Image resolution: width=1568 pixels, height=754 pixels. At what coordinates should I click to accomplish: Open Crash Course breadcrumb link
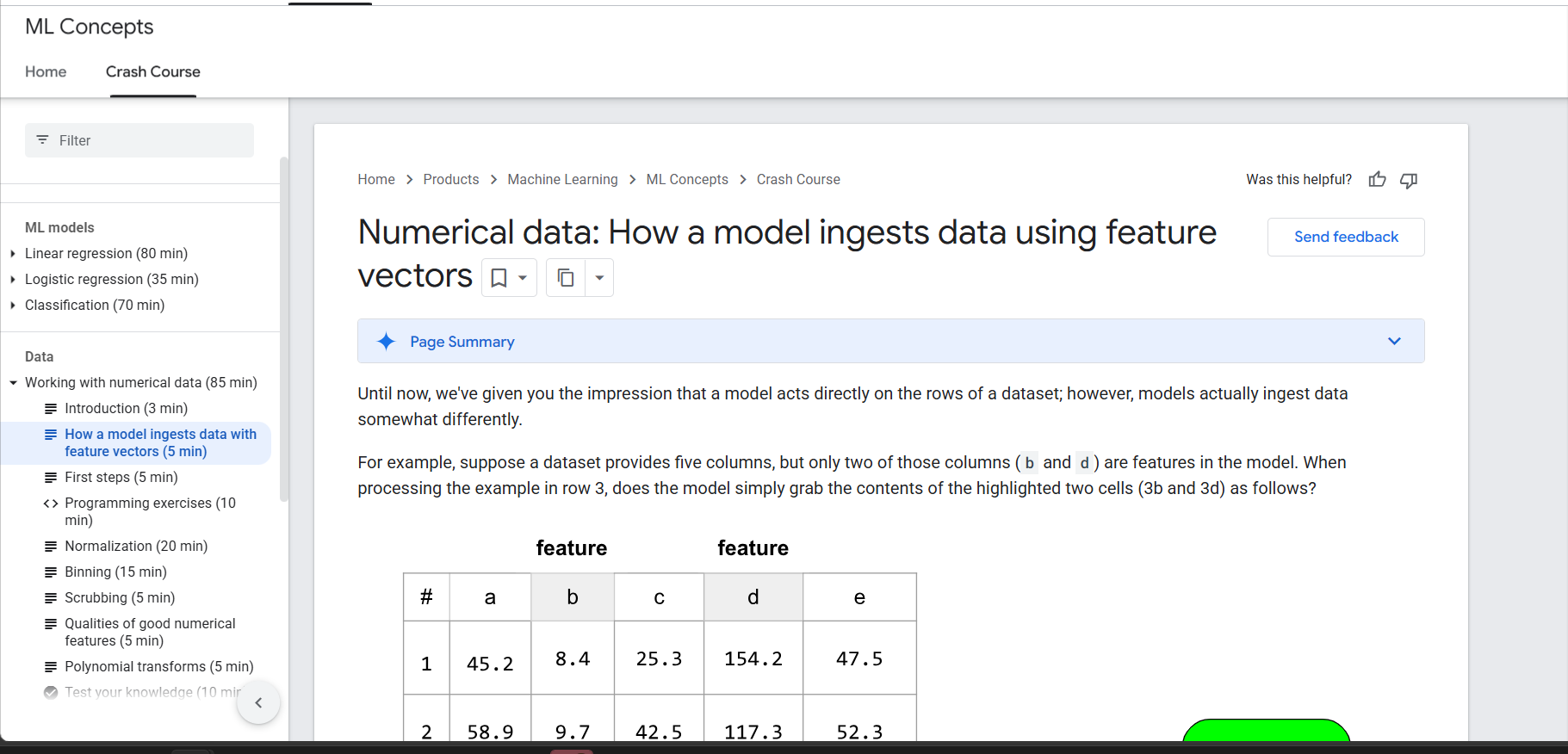click(798, 179)
